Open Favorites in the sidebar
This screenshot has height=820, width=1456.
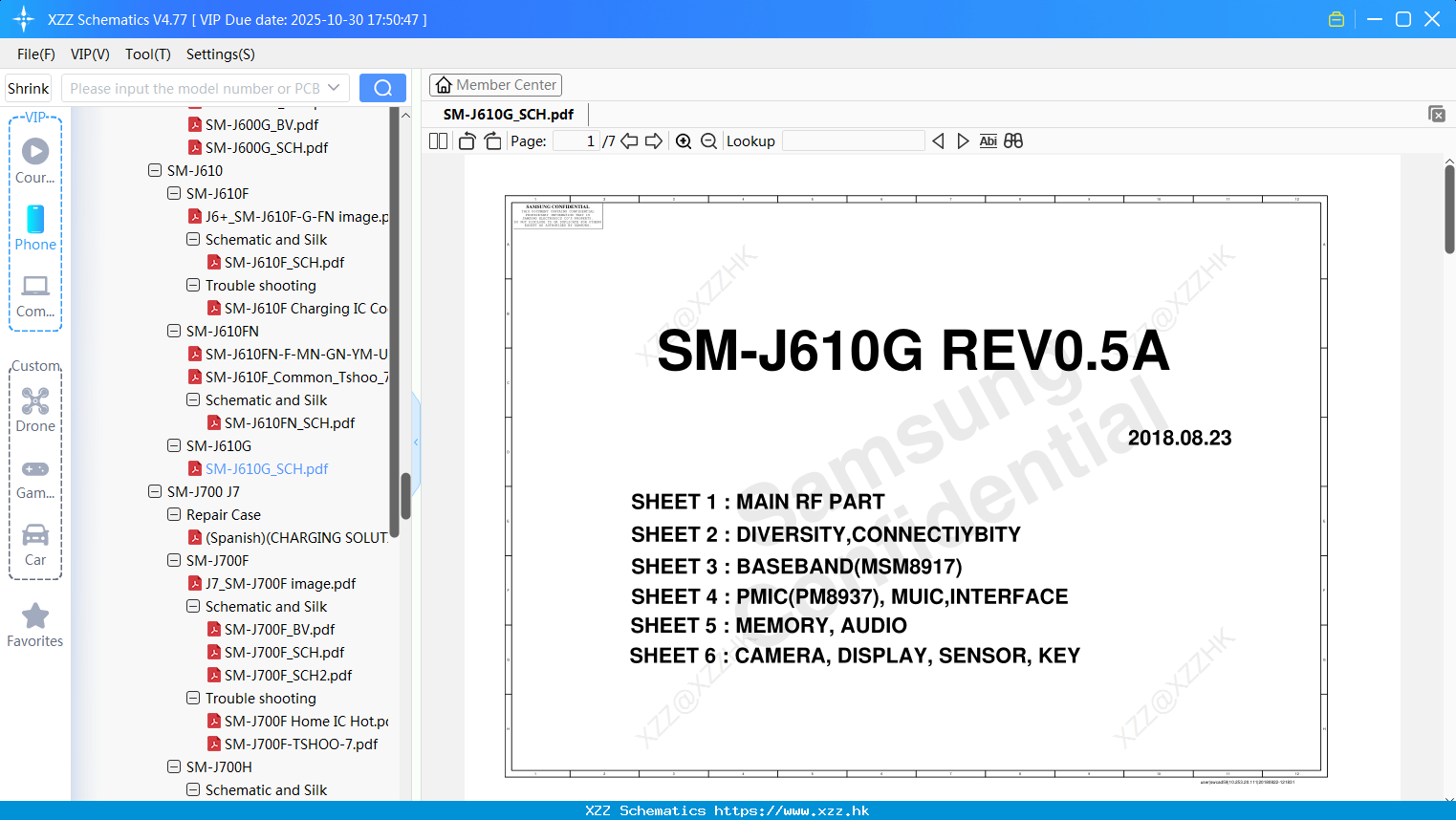click(x=35, y=625)
